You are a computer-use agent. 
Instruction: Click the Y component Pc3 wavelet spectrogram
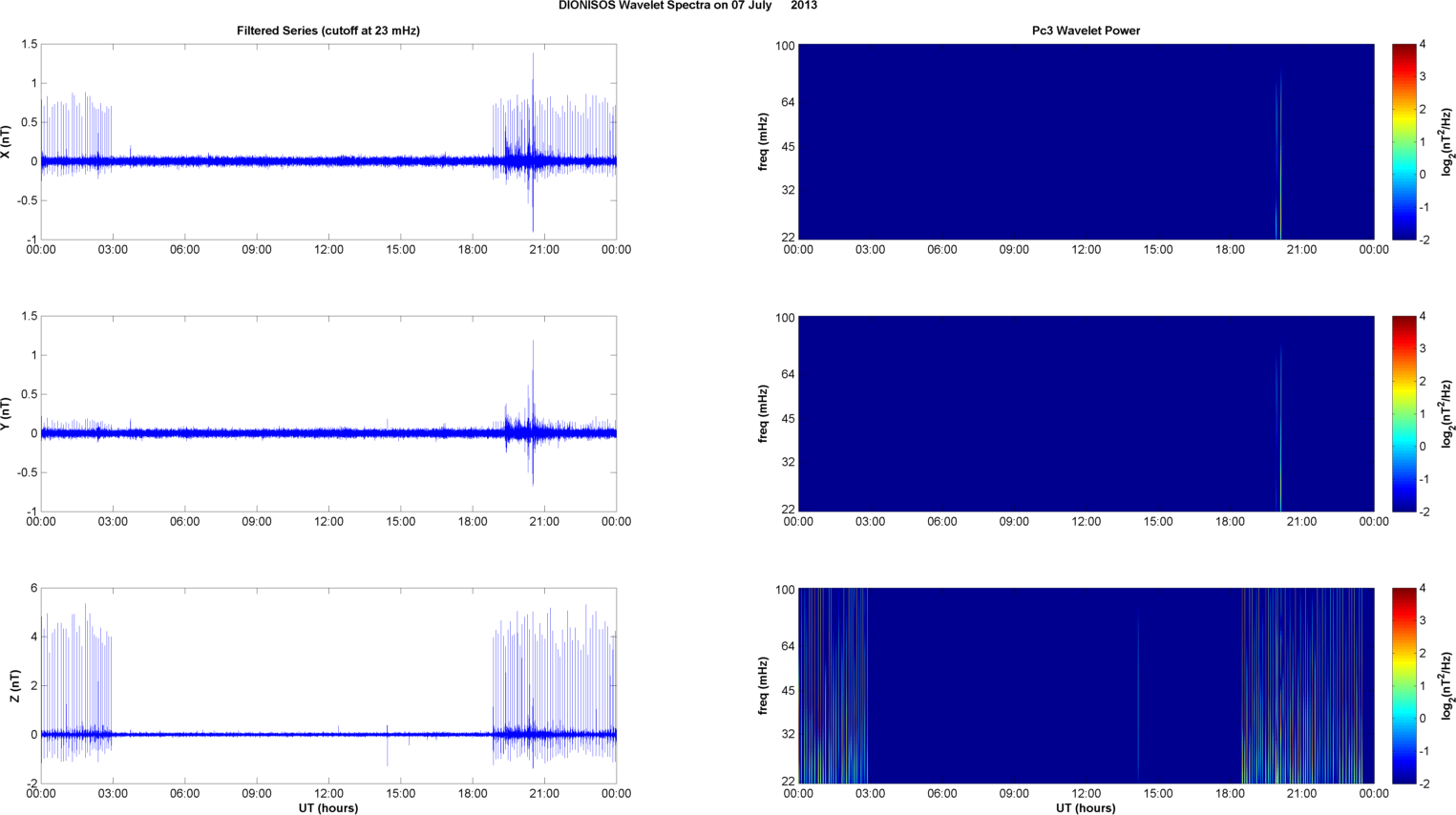1086,414
